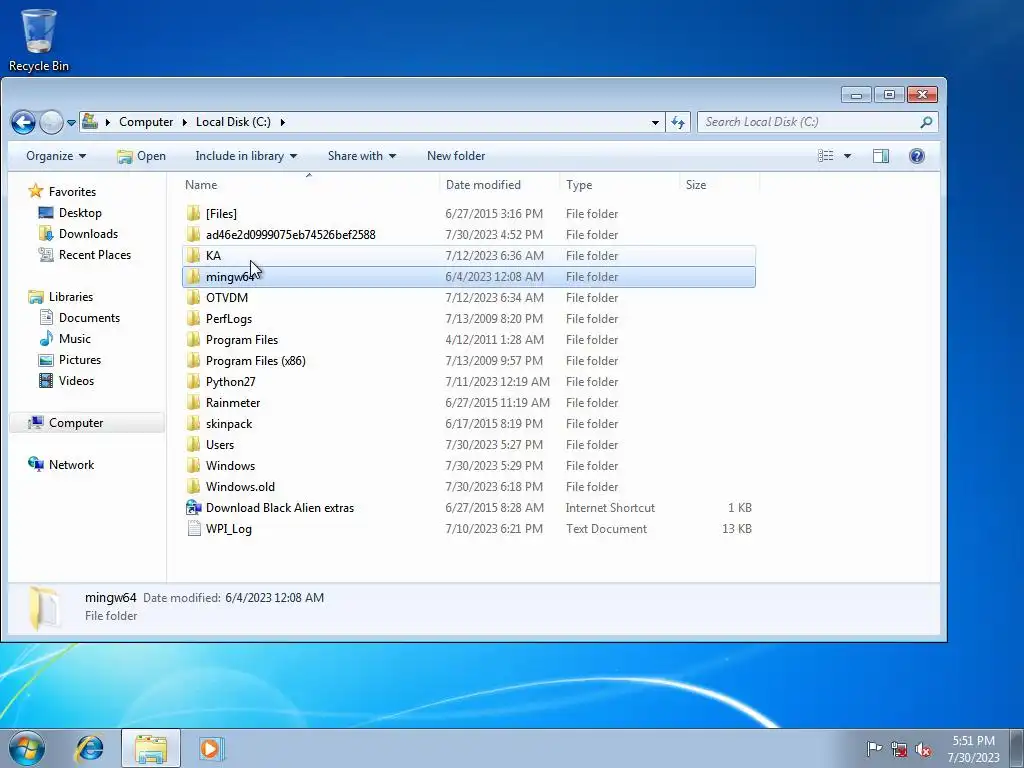Open the Share with dropdown
This screenshot has width=1024, height=768.
(x=362, y=156)
